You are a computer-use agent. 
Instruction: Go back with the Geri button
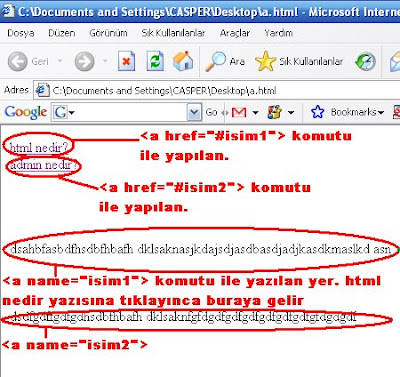pos(28,61)
